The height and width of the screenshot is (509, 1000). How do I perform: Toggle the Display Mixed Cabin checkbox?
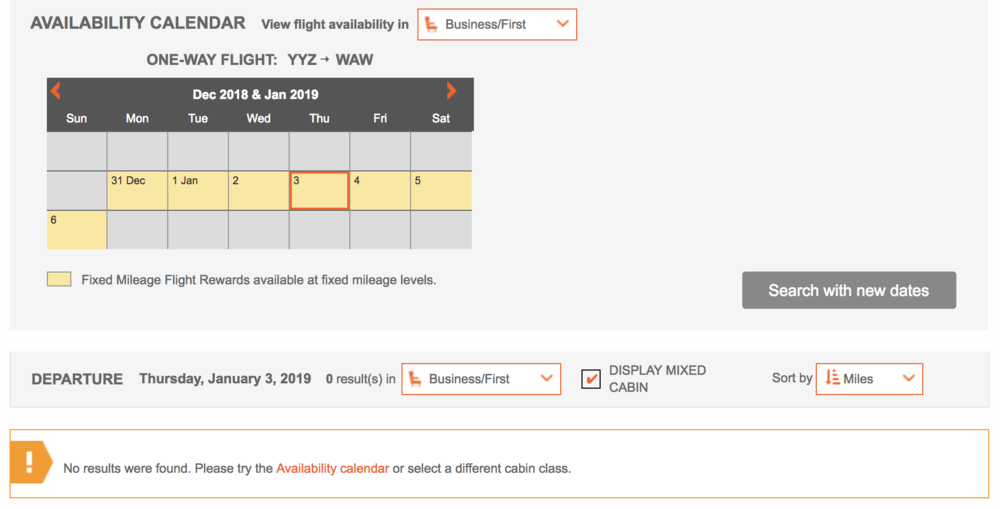point(591,379)
